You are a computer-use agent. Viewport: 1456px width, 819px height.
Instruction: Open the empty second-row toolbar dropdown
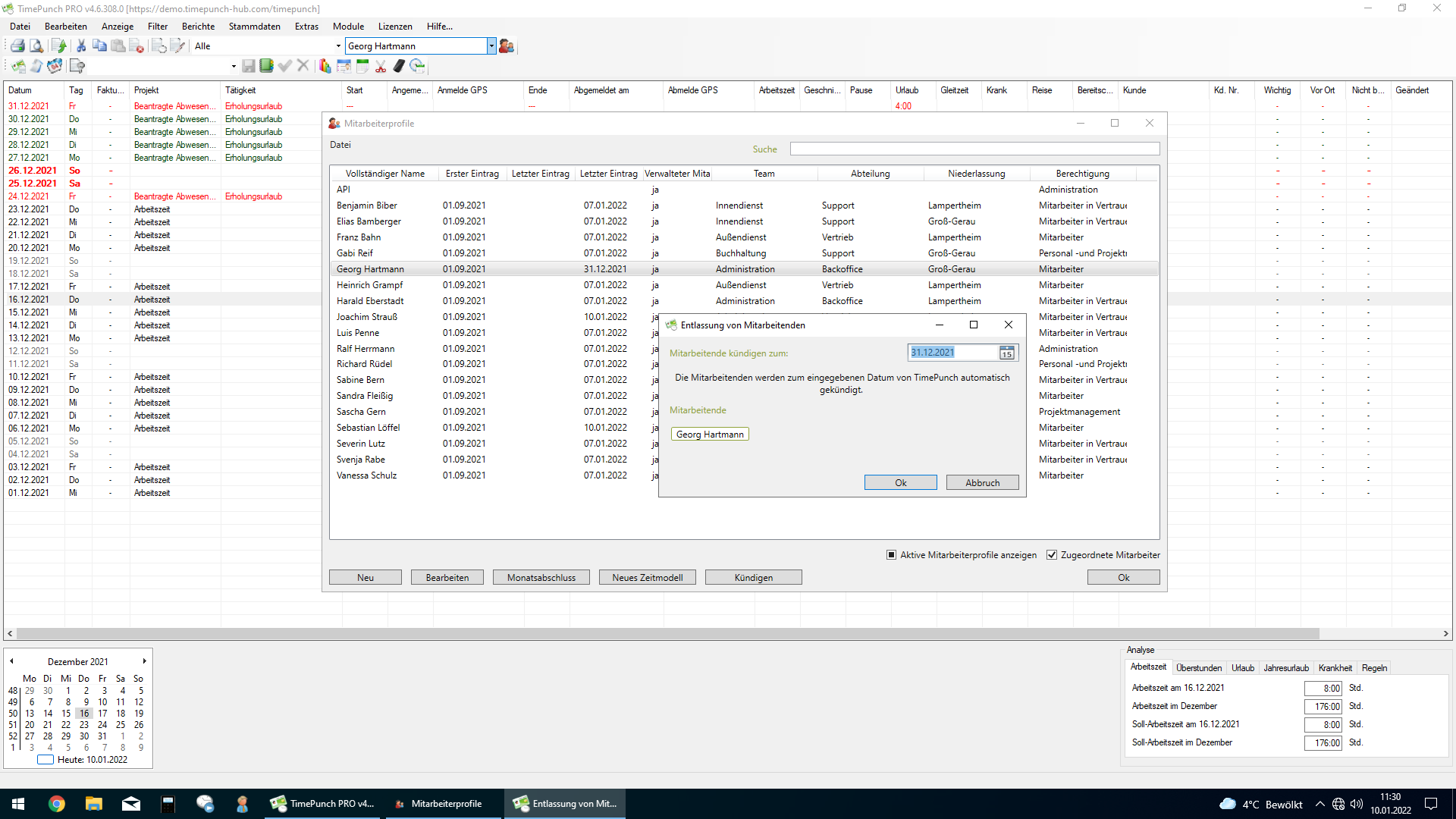(x=234, y=66)
